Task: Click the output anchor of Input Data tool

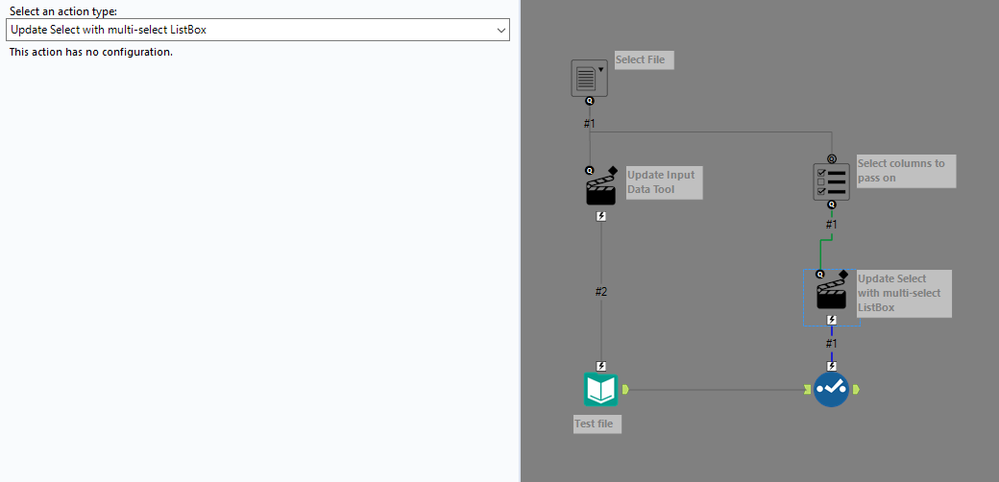Action: coord(625,389)
